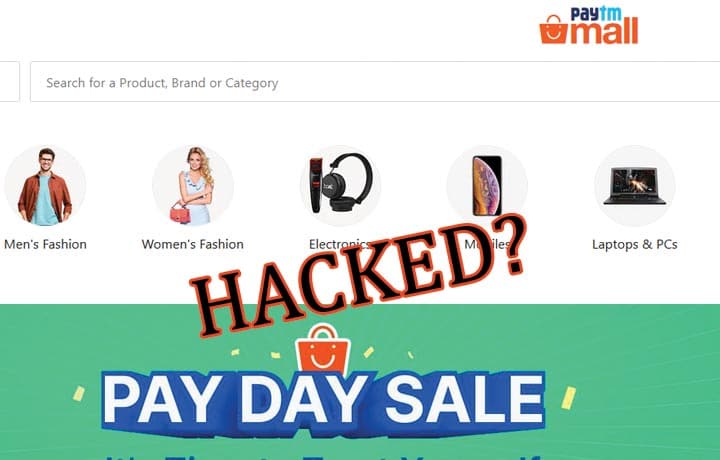Image resolution: width=720 pixels, height=460 pixels.
Task: Click the orange bag in Paytm logo
Action: pos(553,29)
